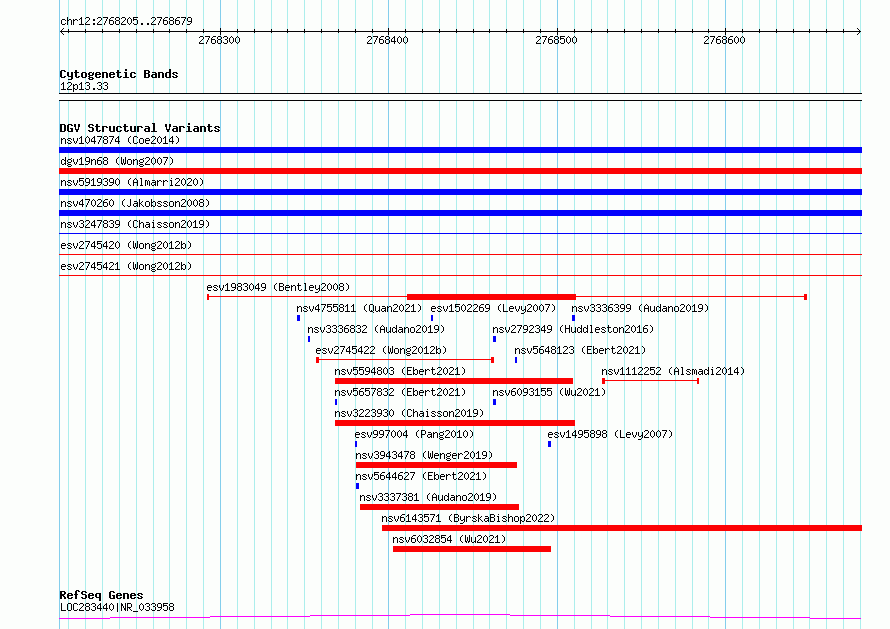Click the RefSeq Genes track title
This screenshot has height=629, width=890.
[x=101, y=596]
